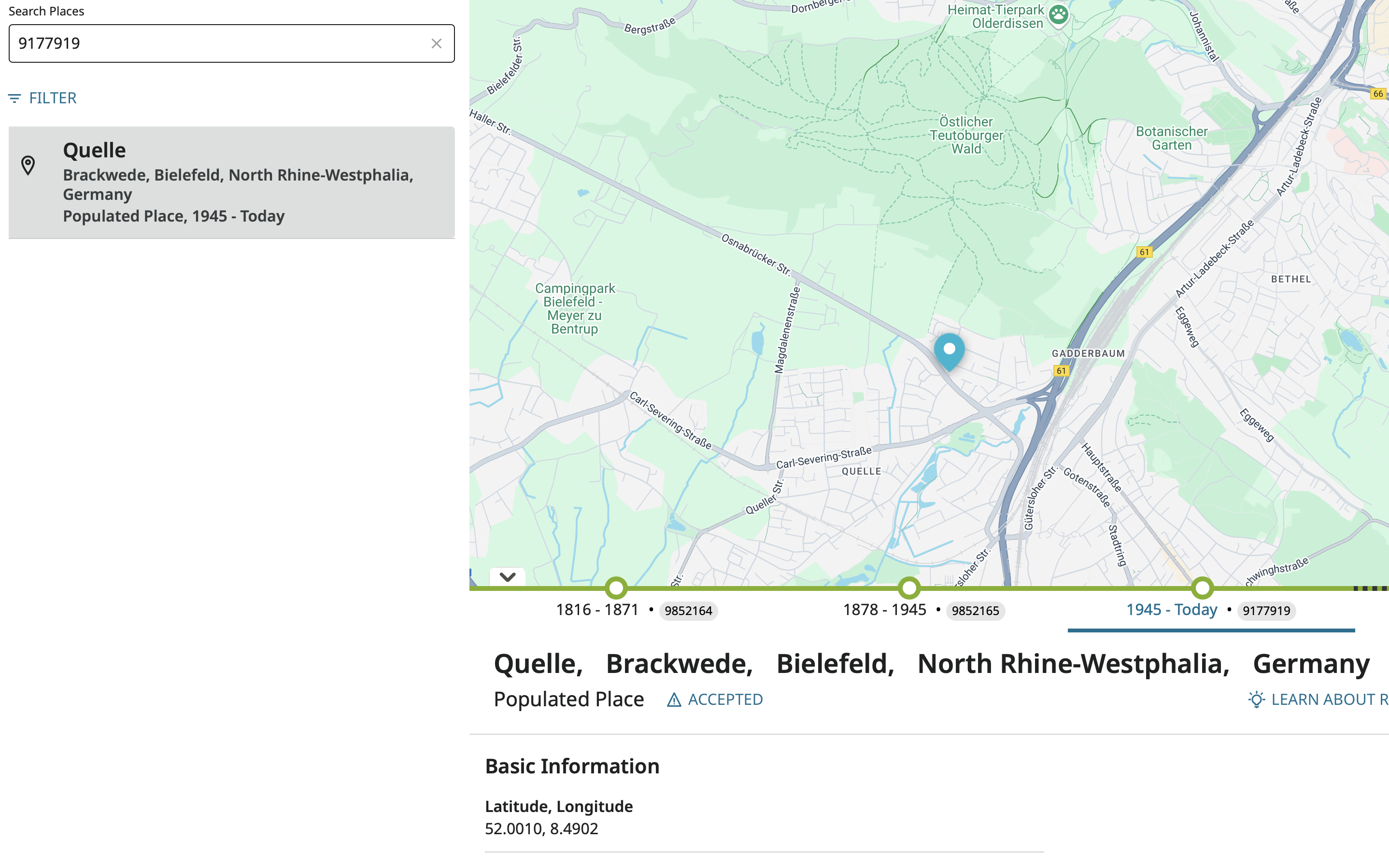The image size is (1389, 868).
Task: Select the 1816 - 1871 timeline circle
Action: [616, 588]
